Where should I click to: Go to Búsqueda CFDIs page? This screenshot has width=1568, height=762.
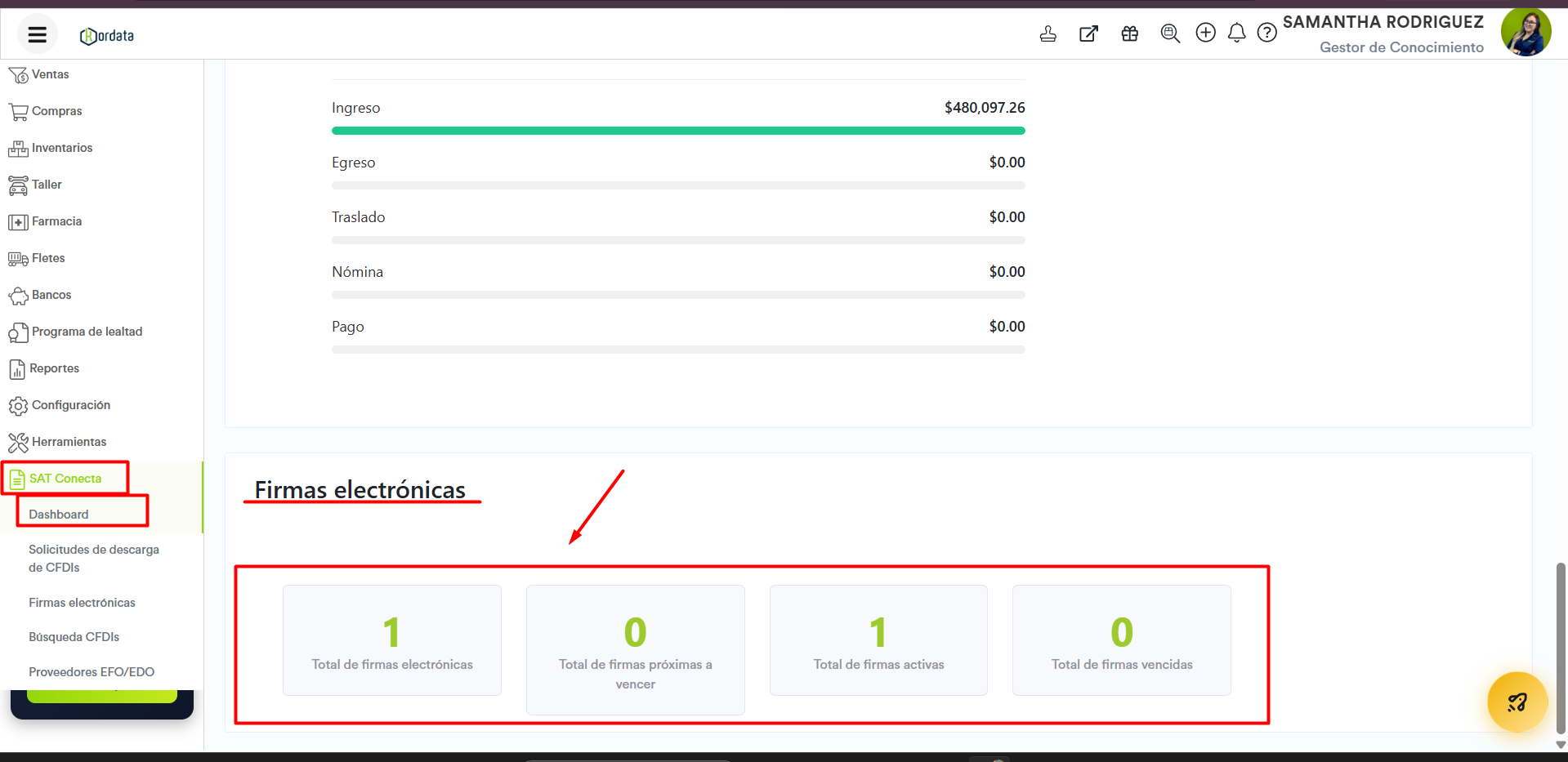click(74, 637)
